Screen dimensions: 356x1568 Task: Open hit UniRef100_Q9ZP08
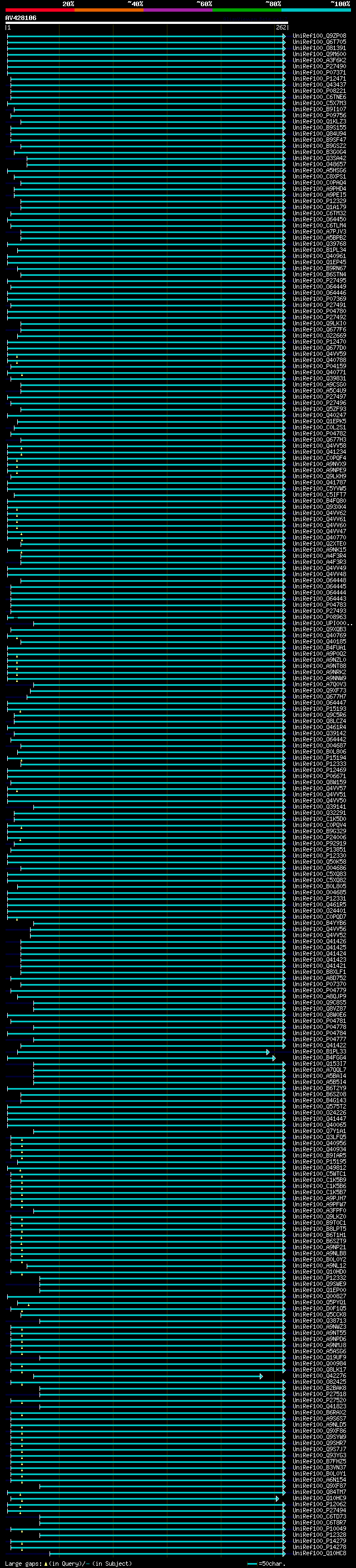click(319, 36)
